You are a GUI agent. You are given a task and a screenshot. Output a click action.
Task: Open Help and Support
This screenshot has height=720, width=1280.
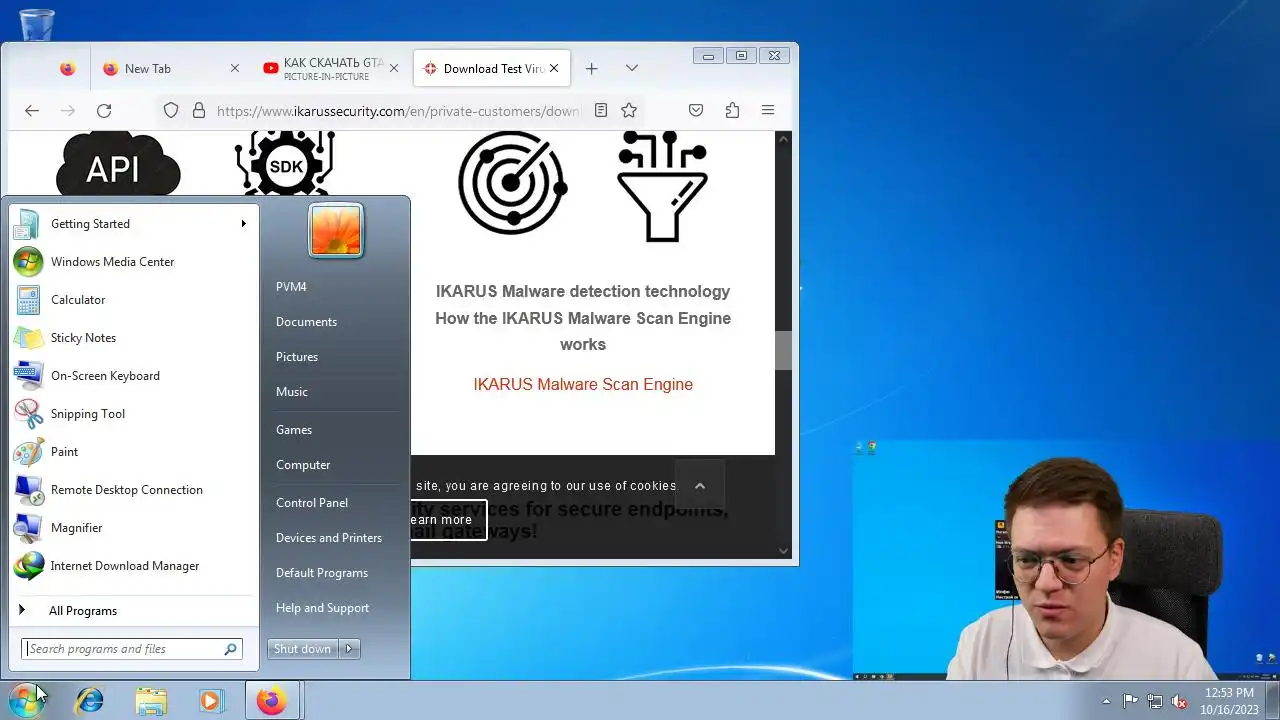334,608
